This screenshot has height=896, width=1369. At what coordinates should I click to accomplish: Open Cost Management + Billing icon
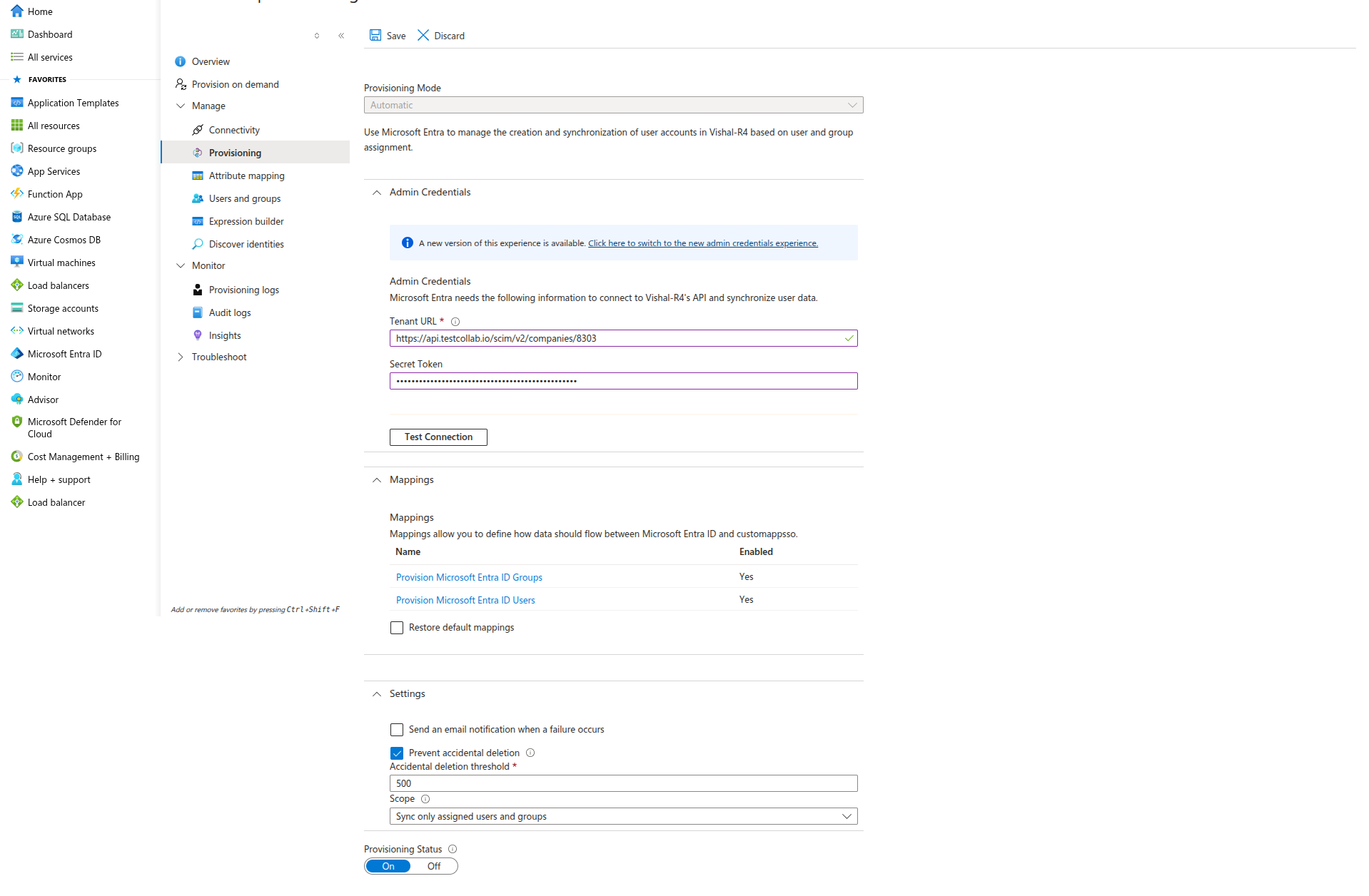coord(17,456)
